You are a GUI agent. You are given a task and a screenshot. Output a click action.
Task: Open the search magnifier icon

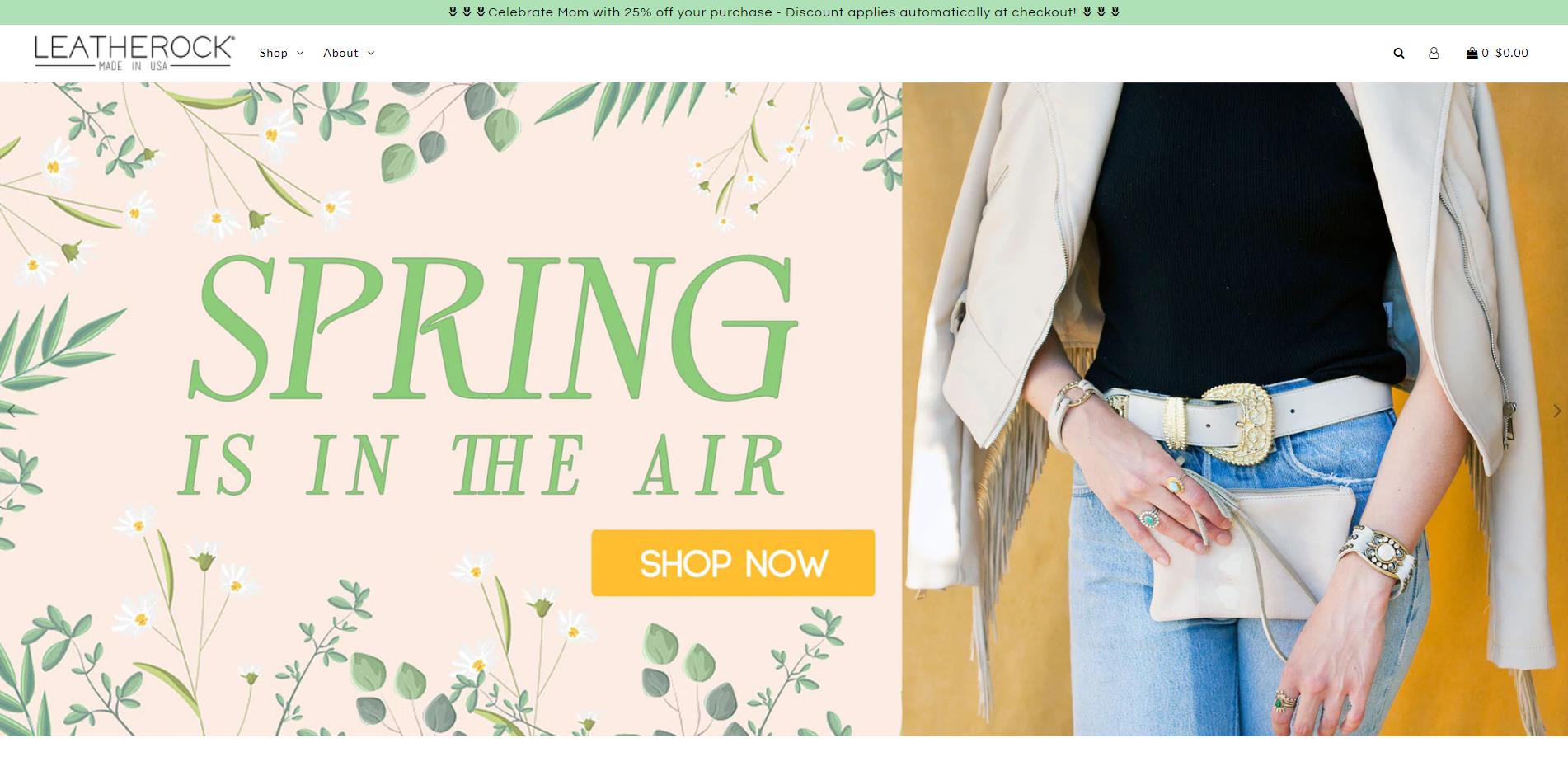(x=1398, y=53)
